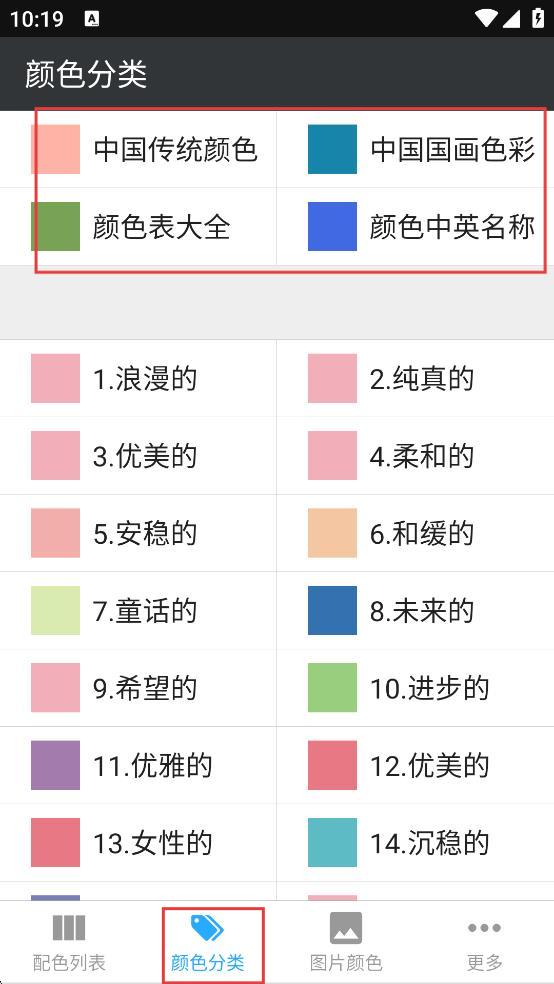Open the 配色列表 palette list tab icon
The width and height of the screenshot is (554, 984).
point(69,928)
